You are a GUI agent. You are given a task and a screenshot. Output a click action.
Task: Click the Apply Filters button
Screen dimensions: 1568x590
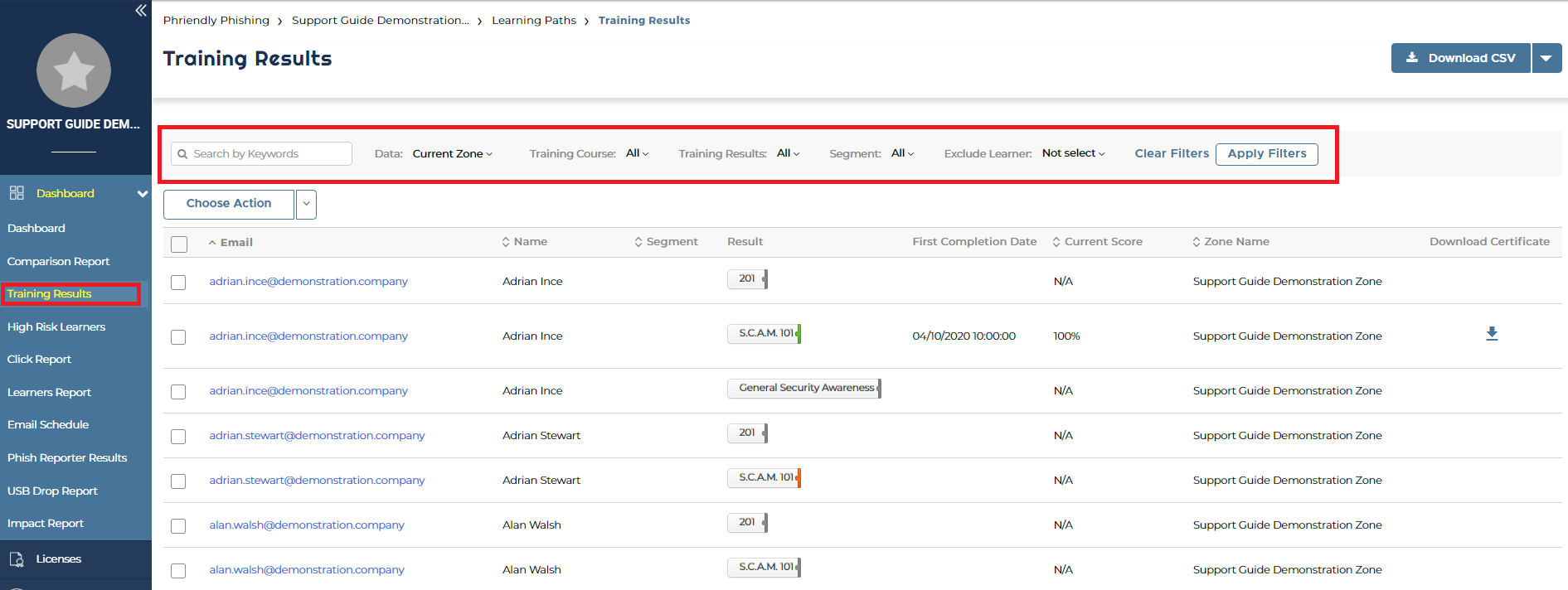[1266, 154]
